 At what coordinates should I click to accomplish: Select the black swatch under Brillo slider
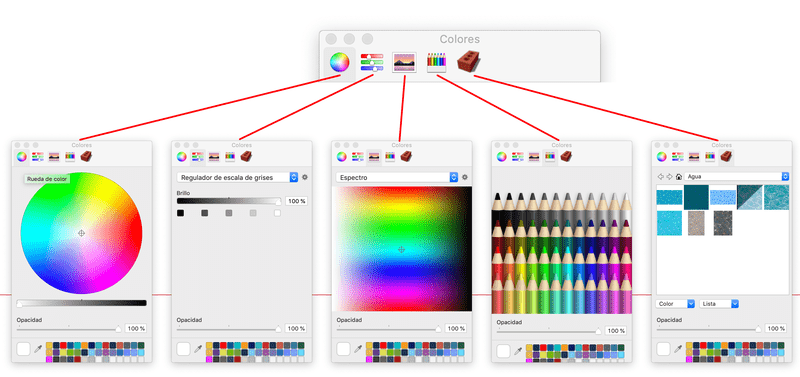pos(180,213)
